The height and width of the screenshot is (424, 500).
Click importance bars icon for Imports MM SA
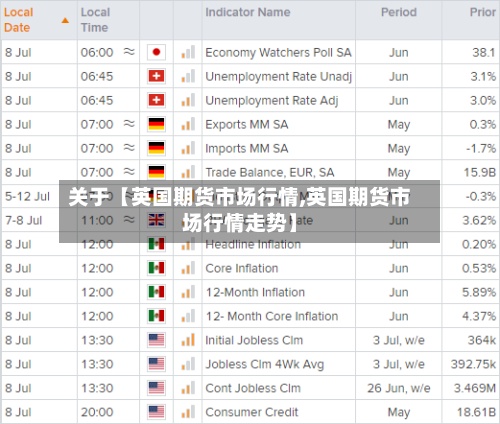coord(188,148)
